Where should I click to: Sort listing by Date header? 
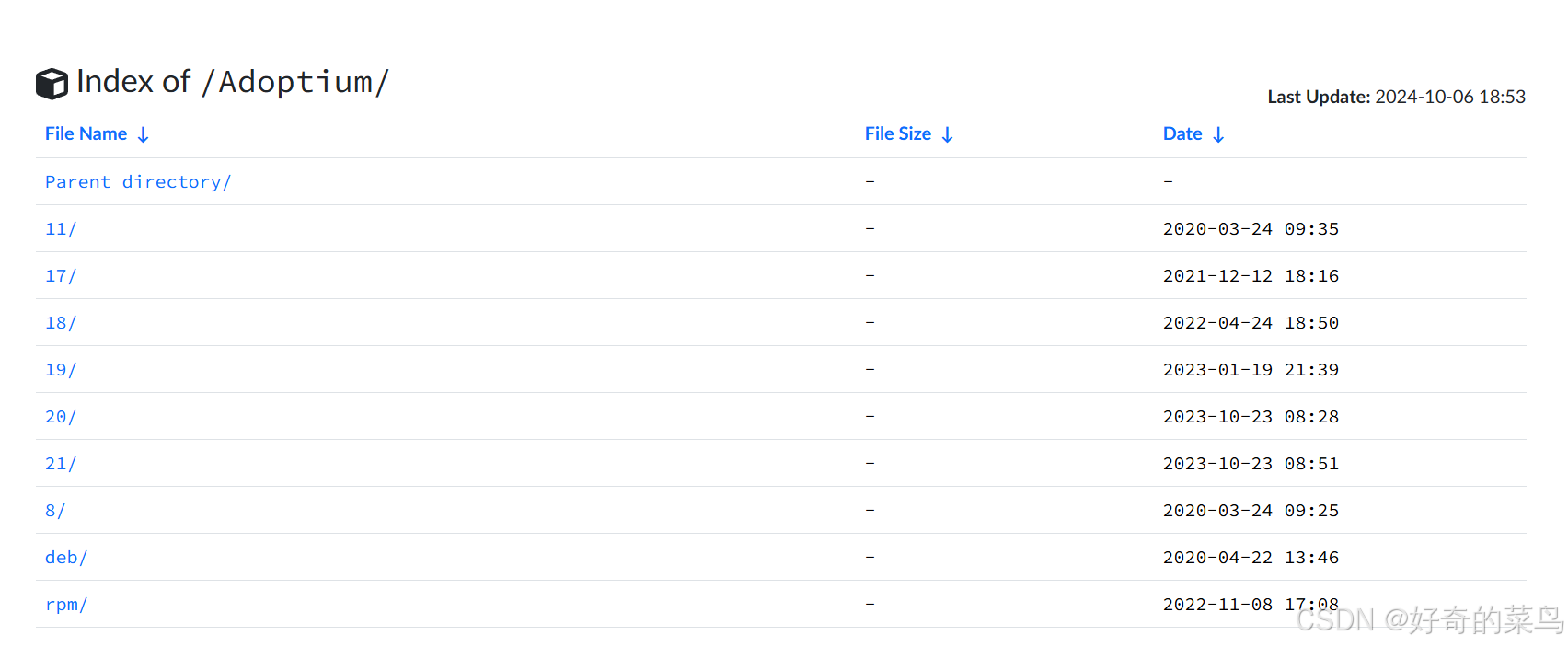coord(1182,133)
